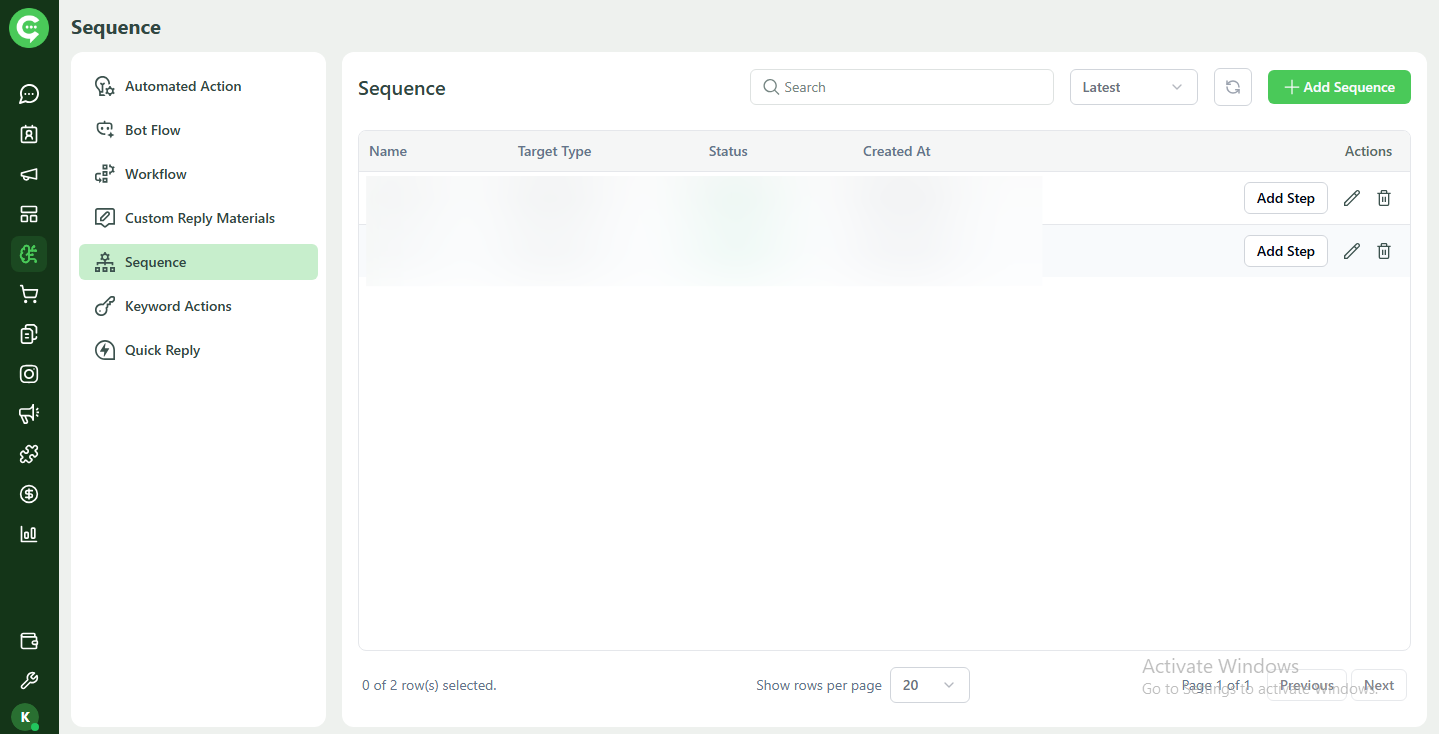Open the analytics bar chart section
Screen dimensions: 1439x734
(29, 533)
